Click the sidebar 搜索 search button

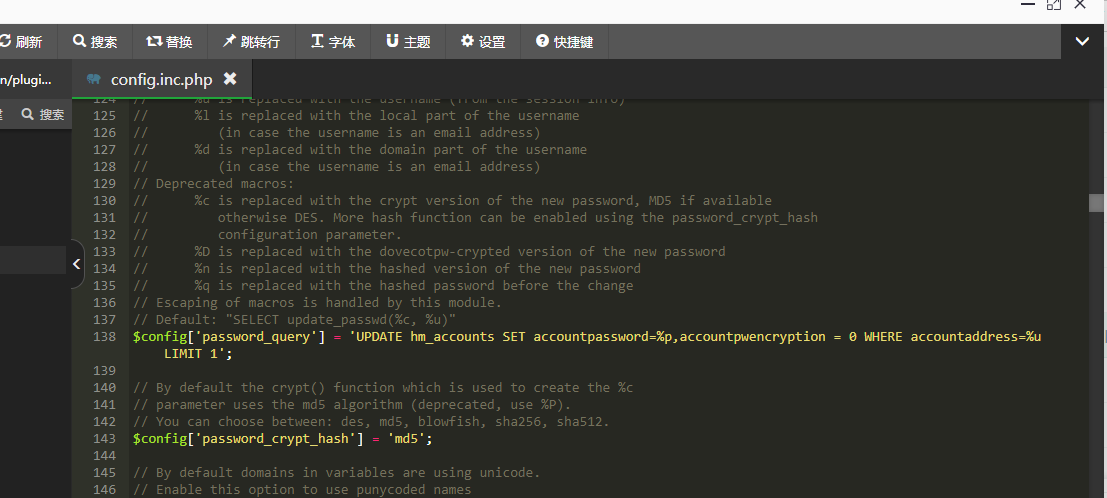click(x=42, y=114)
